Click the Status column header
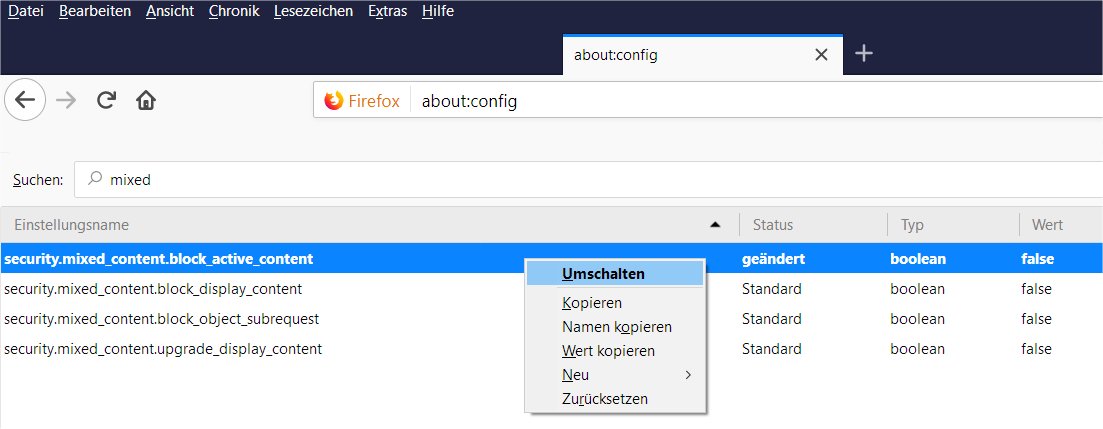1103x429 pixels. coord(773,225)
